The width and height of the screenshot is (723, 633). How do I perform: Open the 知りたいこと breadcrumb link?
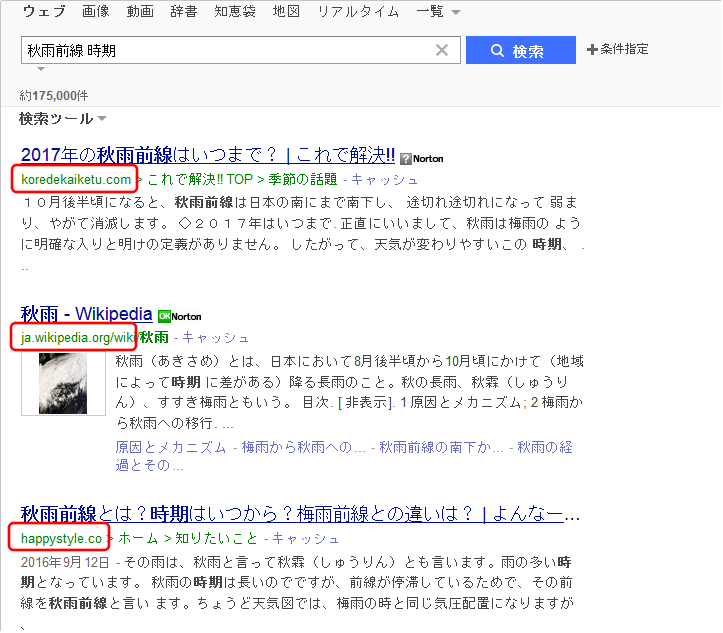pyautogui.click(x=216, y=538)
